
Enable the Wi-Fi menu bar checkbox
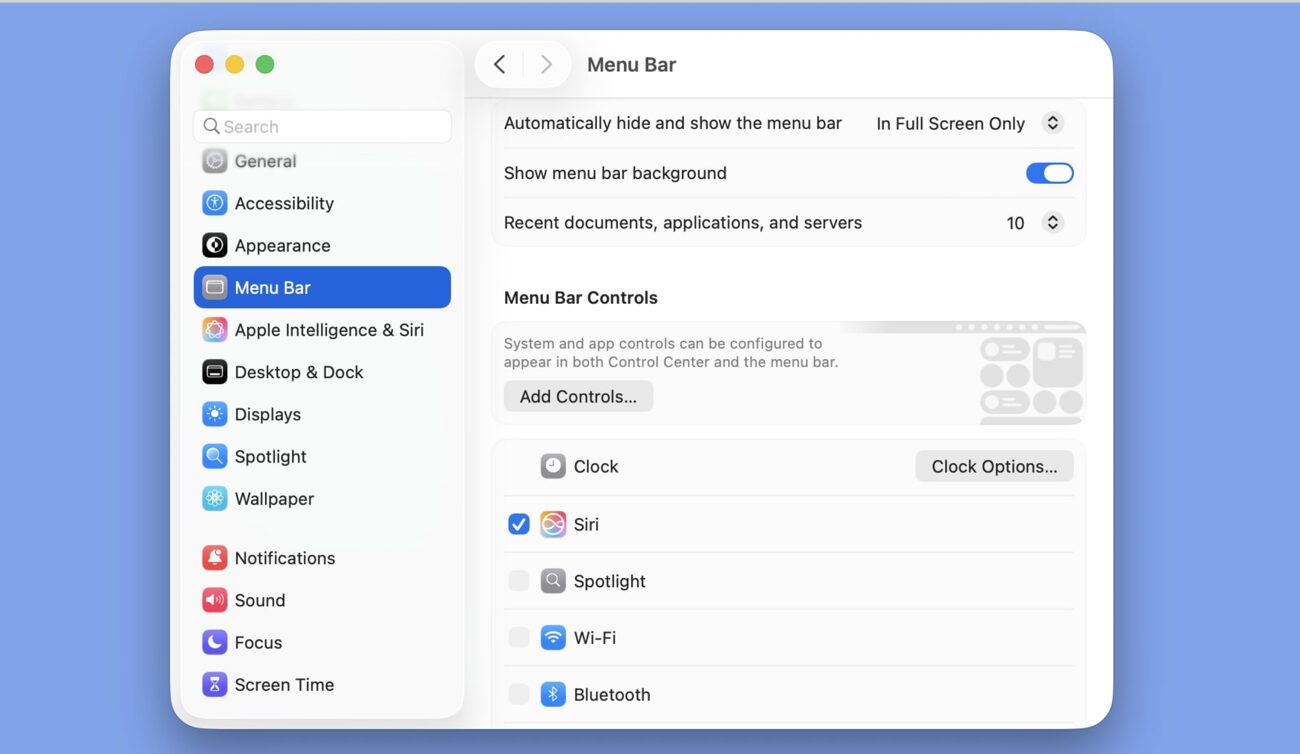(x=519, y=637)
